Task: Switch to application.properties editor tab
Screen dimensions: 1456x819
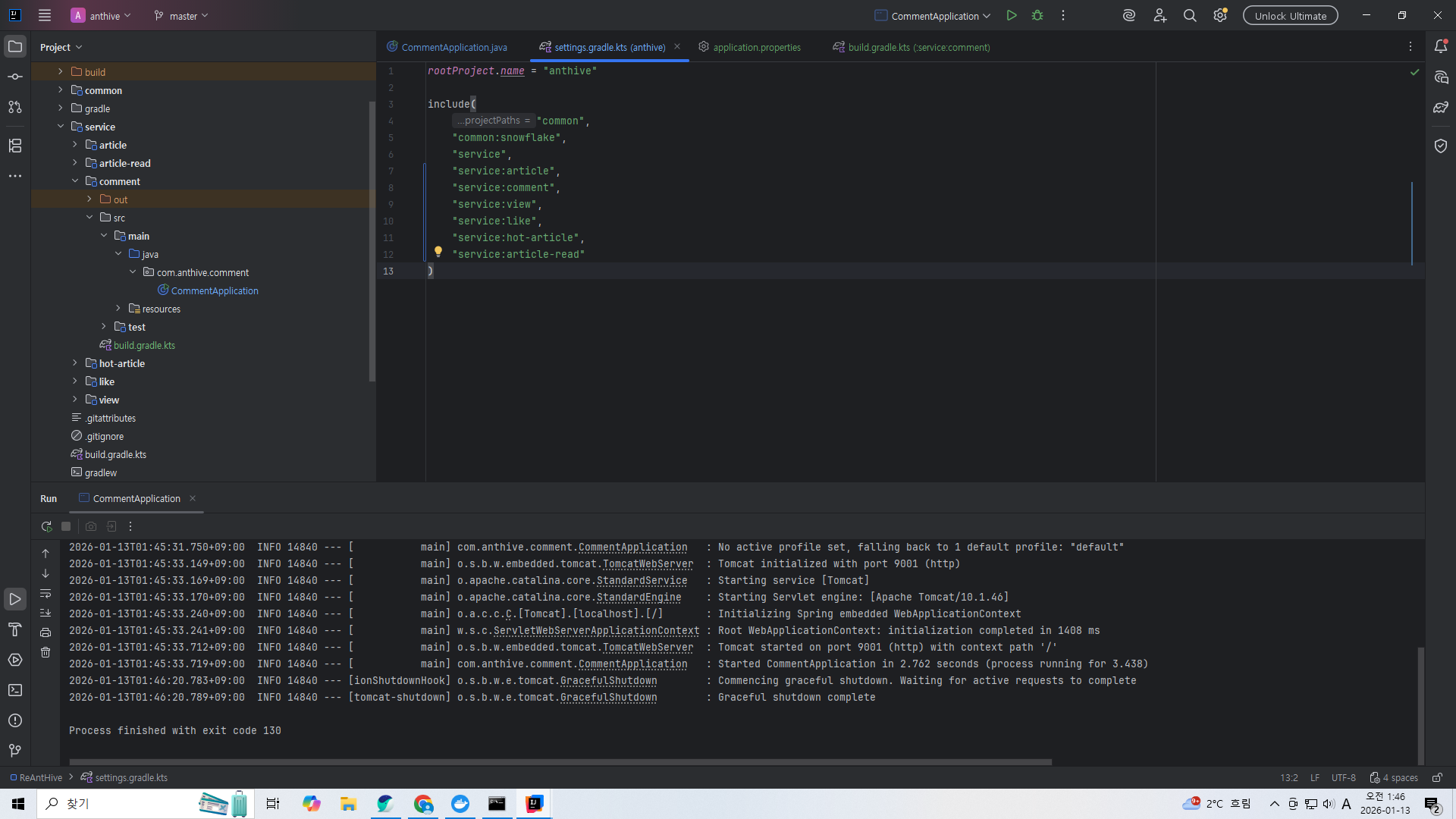Action: (756, 47)
